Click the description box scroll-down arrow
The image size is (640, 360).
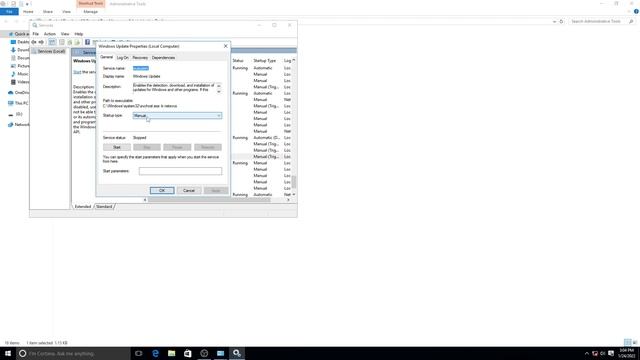(219, 92)
